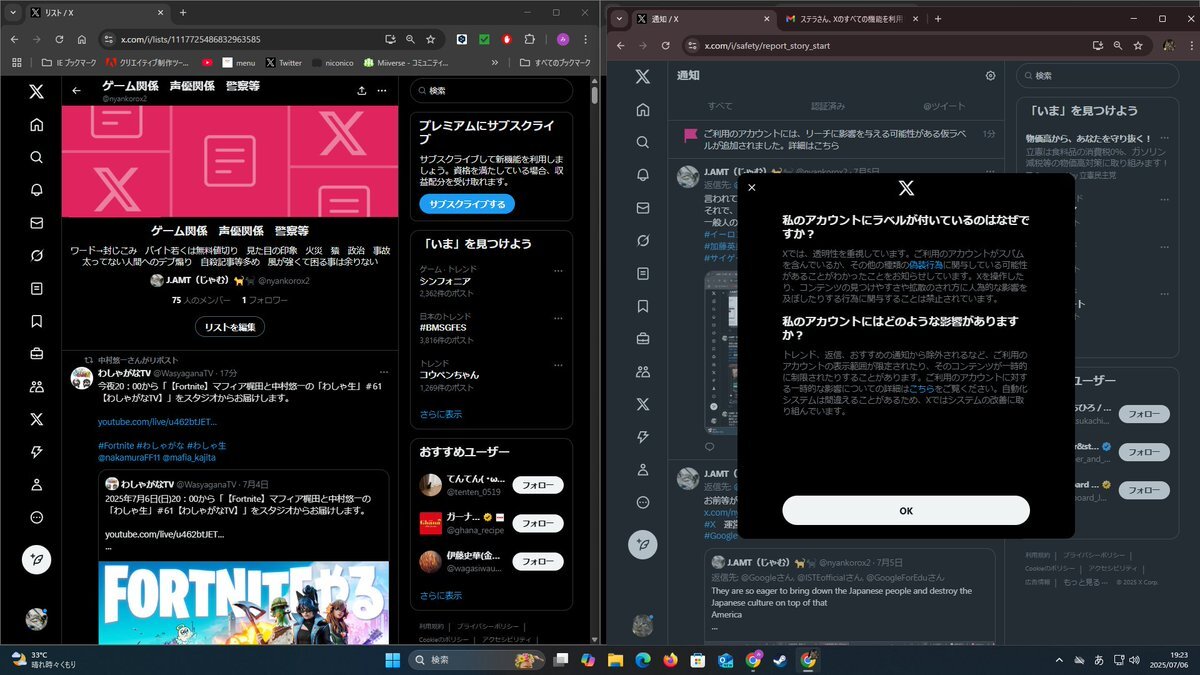Open the すべてのブックマーク folder
This screenshot has width=1200, height=675.
pyautogui.click(x=554, y=62)
